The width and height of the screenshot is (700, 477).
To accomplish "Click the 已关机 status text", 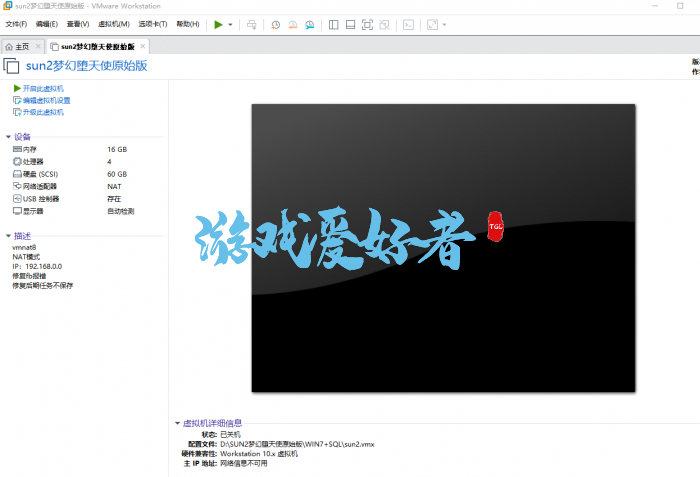I will [x=230, y=435].
